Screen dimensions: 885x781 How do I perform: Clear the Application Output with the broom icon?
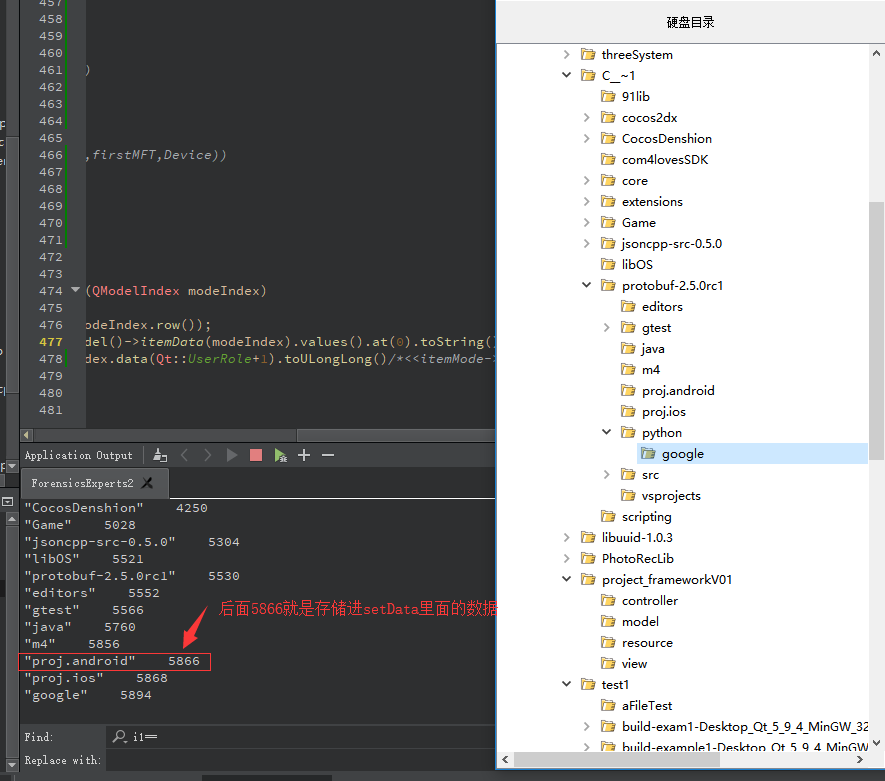pyautogui.click(x=158, y=455)
